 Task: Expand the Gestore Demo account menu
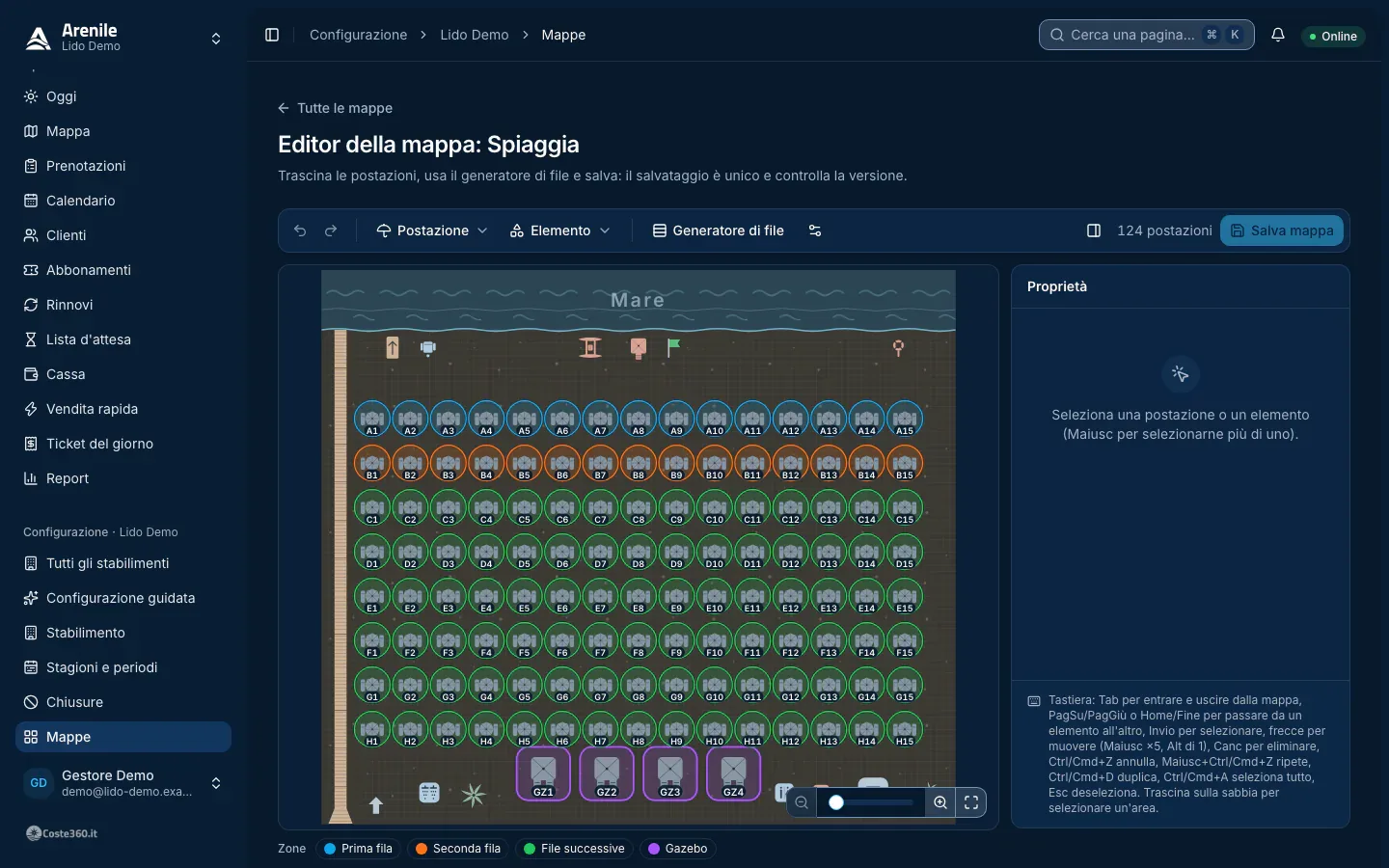tap(123, 783)
